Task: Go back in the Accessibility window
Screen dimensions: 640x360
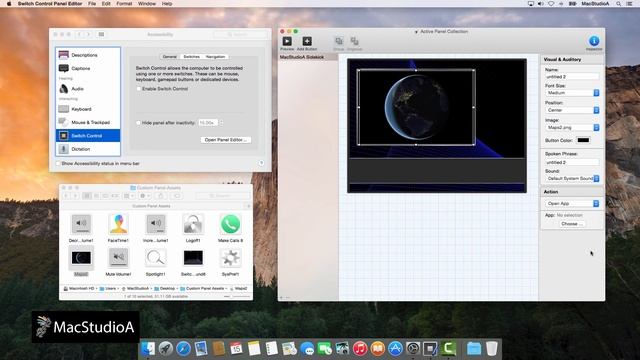Action: pyautogui.click(x=80, y=34)
